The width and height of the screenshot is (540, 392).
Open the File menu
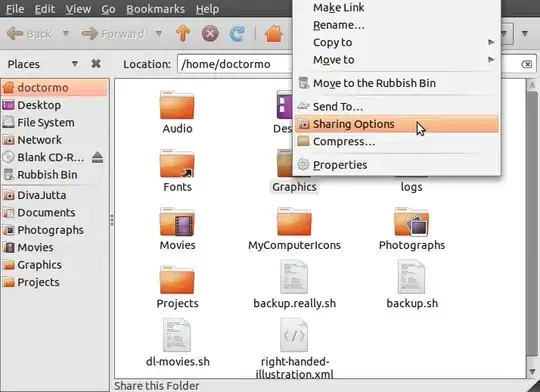coord(15,9)
